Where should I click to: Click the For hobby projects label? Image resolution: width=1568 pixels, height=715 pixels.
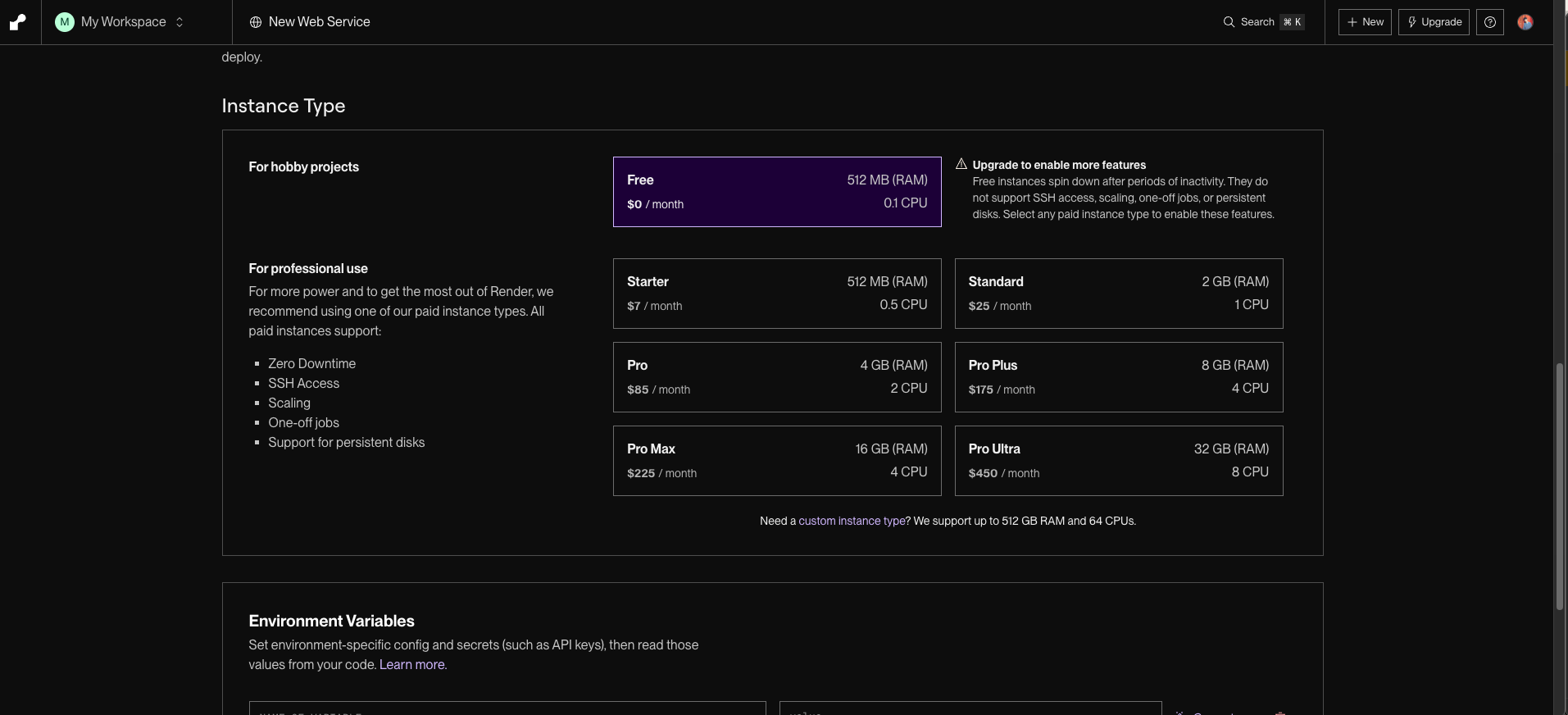pyautogui.click(x=304, y=166)
